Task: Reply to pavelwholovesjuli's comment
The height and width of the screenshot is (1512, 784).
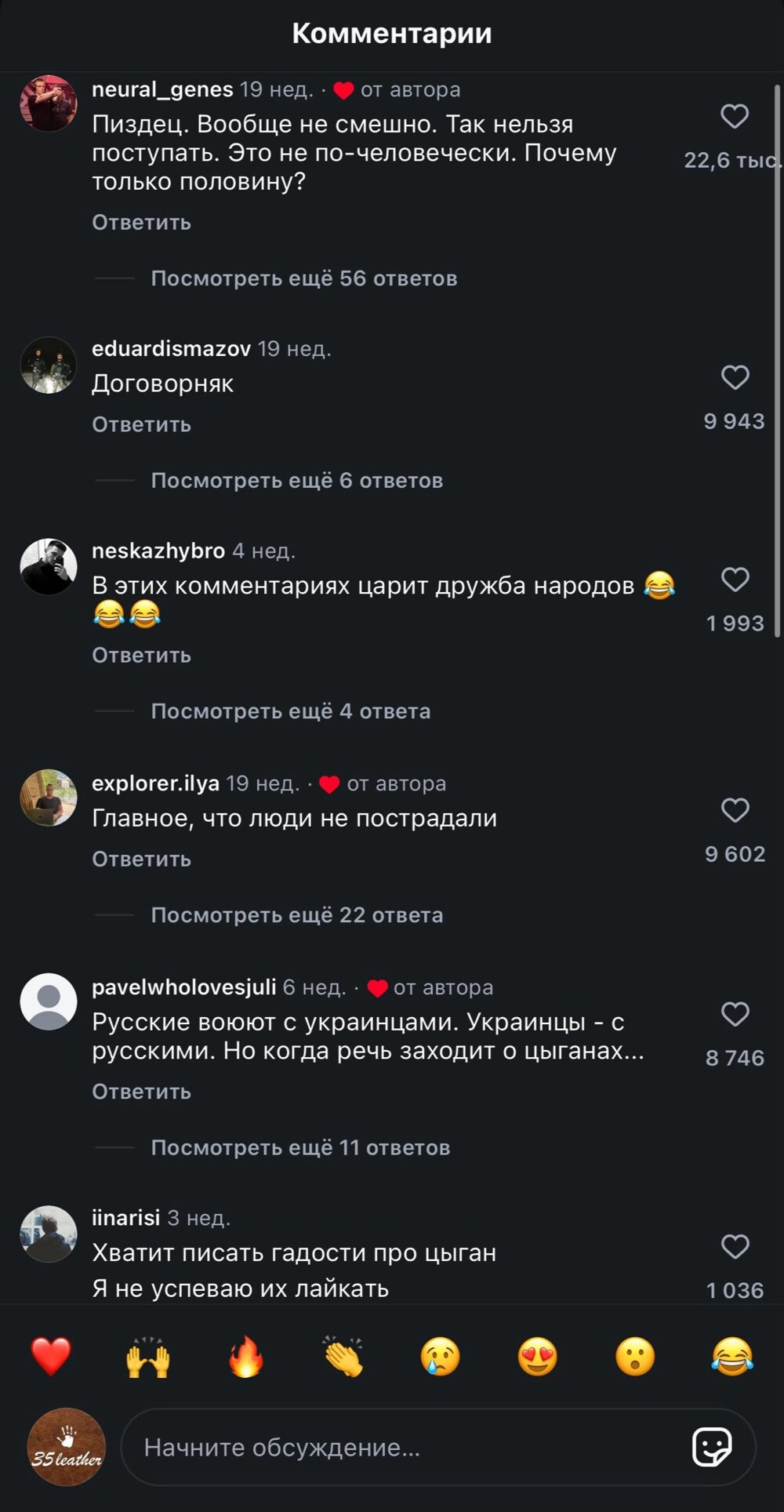Action: 141,1092
